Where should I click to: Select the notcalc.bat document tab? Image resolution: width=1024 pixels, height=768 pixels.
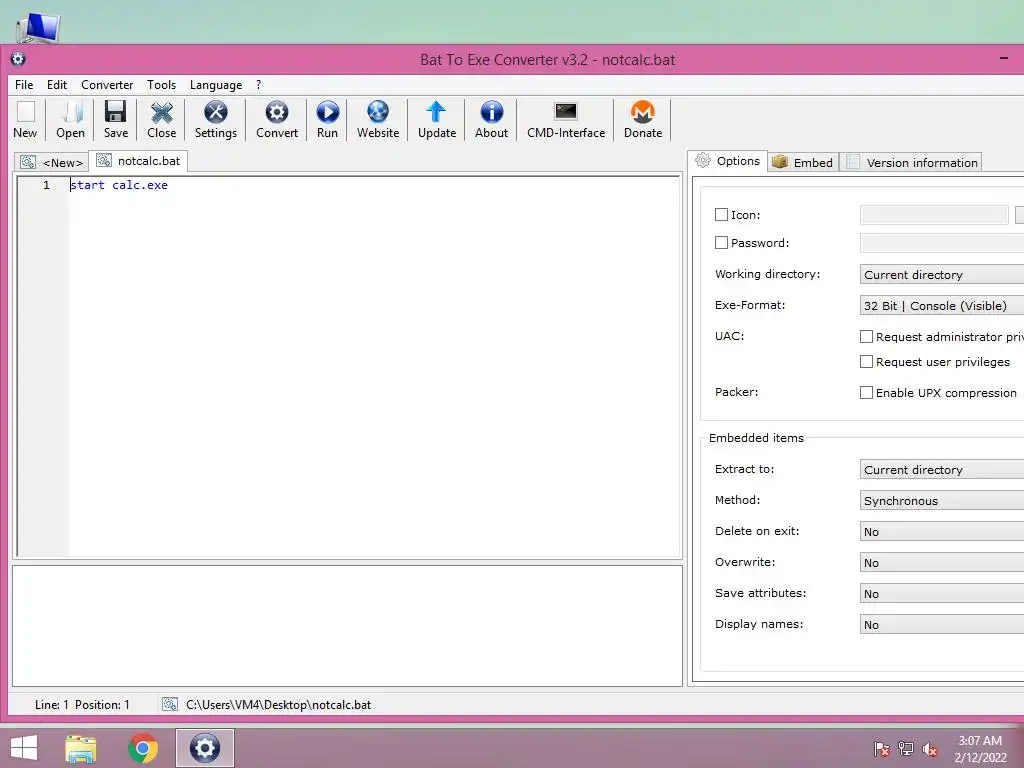138,161
